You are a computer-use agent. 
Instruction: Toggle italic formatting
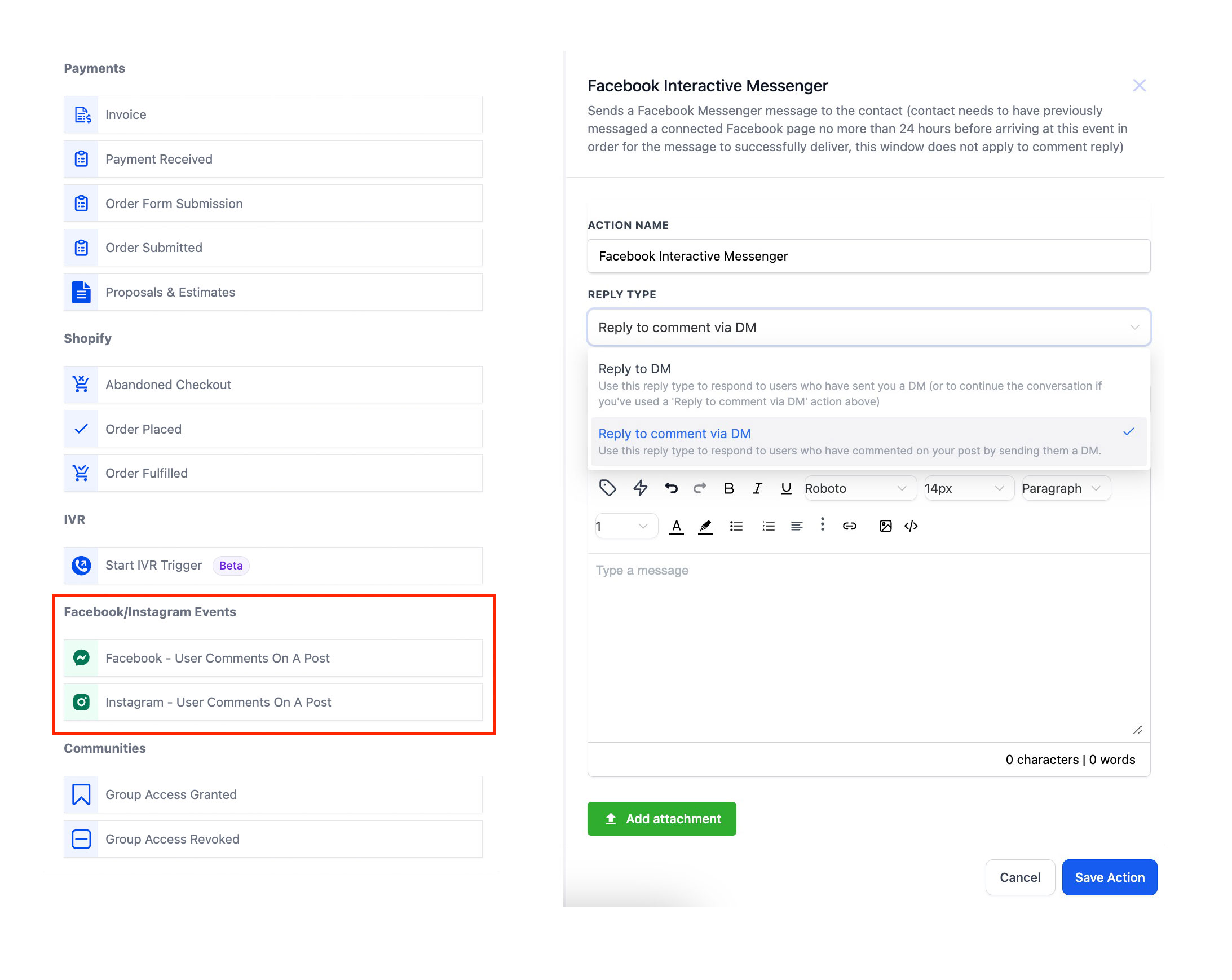(x=757, y=488)
